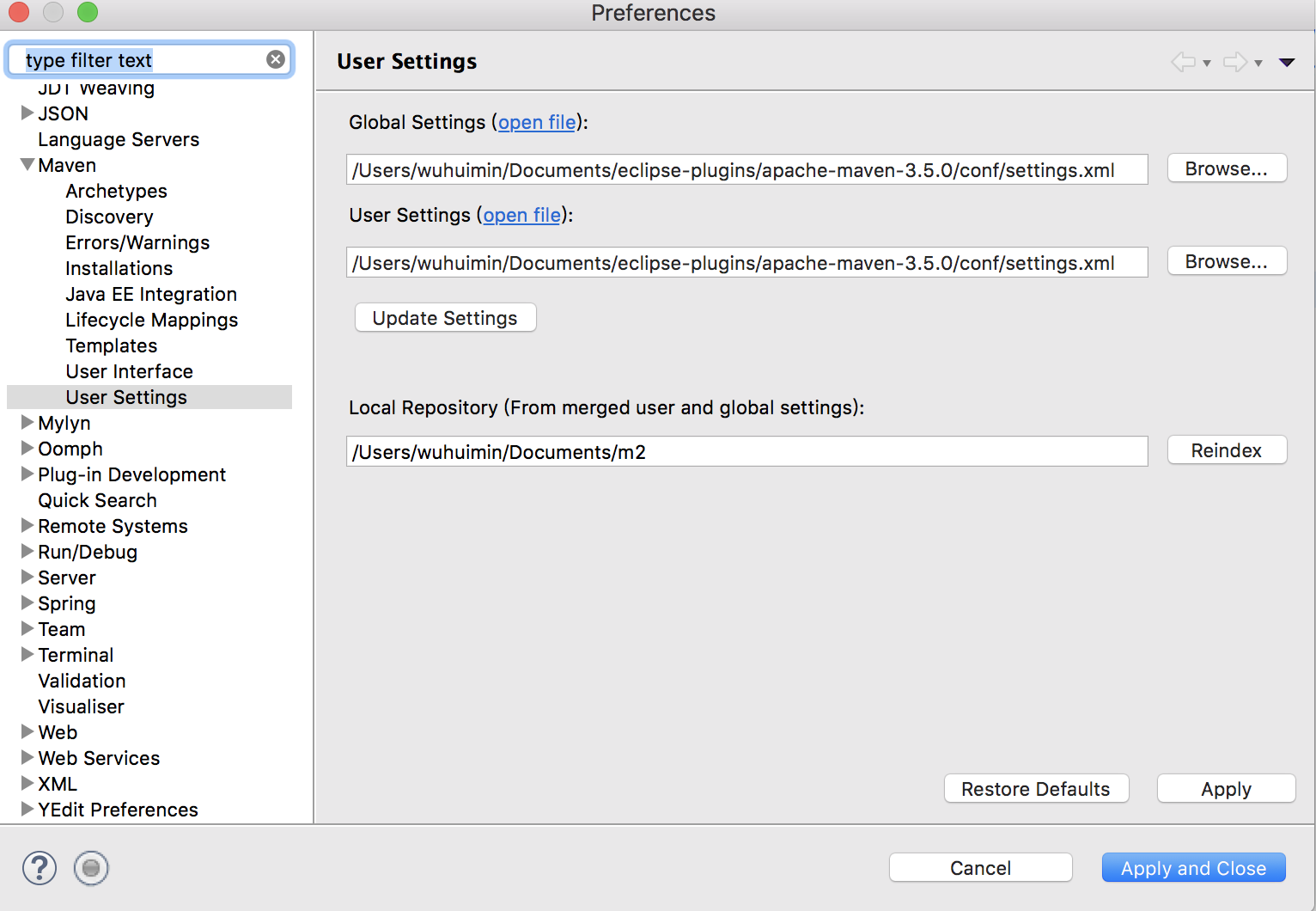Open the help icon at bottom left
1316x911 pixels.
click(x=40, y=868)
